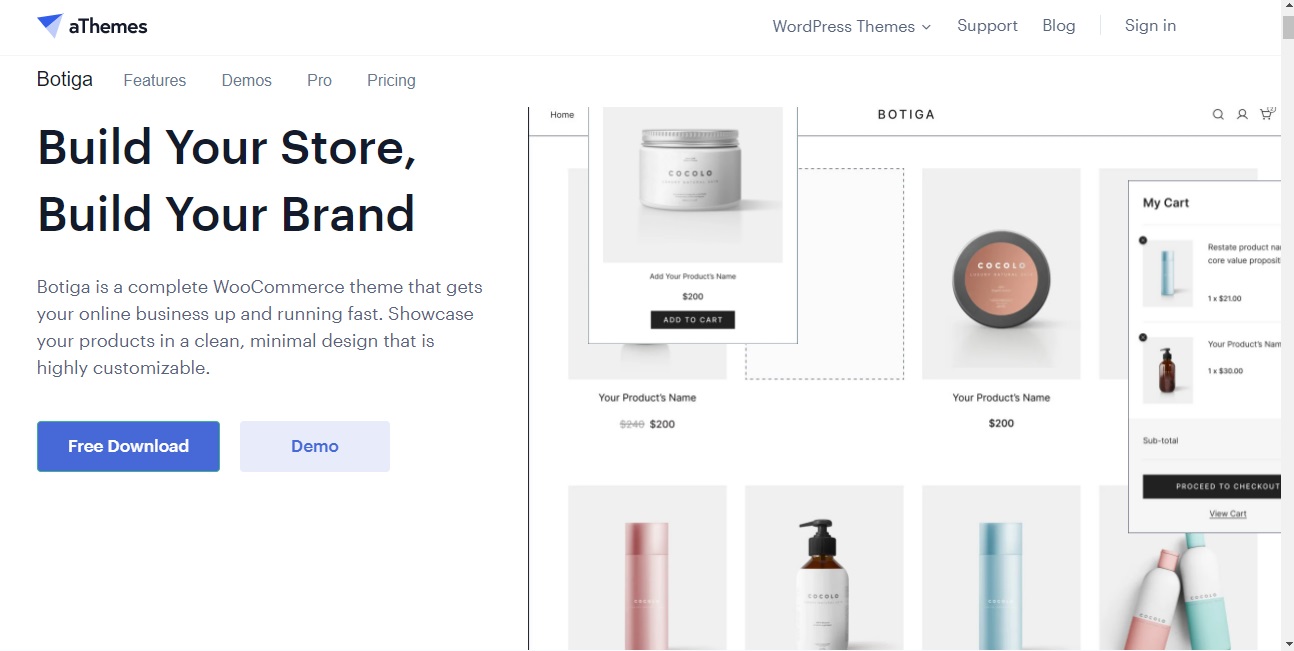Visit the Support link

point(987,26)
